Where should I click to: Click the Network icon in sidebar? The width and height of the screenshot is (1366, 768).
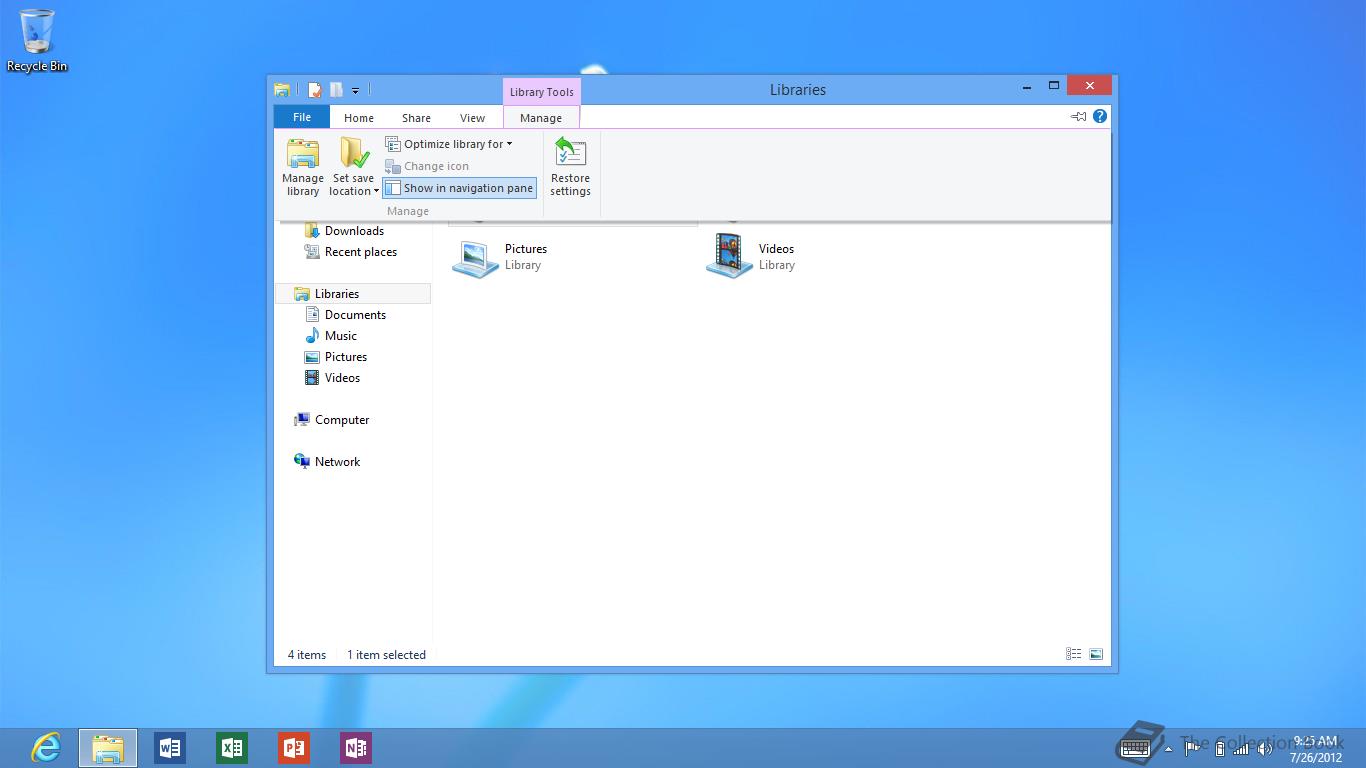302,462
